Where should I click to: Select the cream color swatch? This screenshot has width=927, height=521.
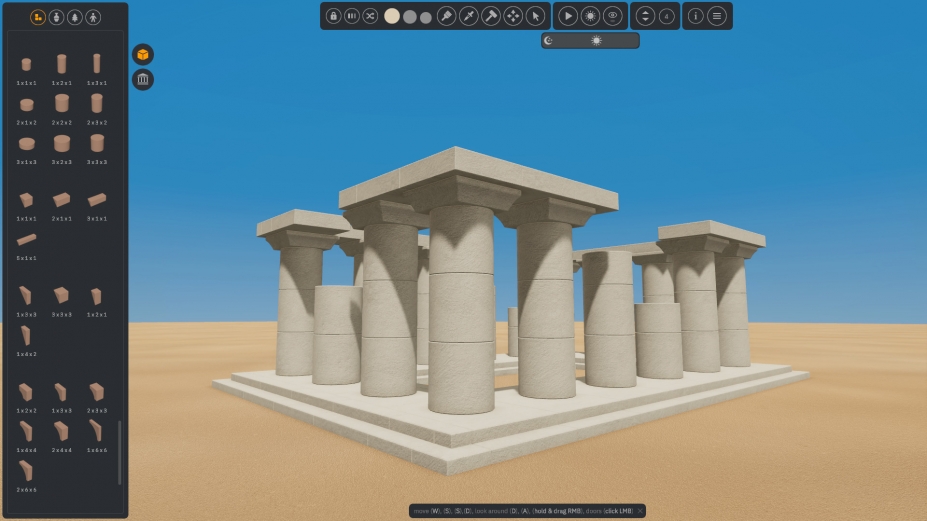point(392,16)
